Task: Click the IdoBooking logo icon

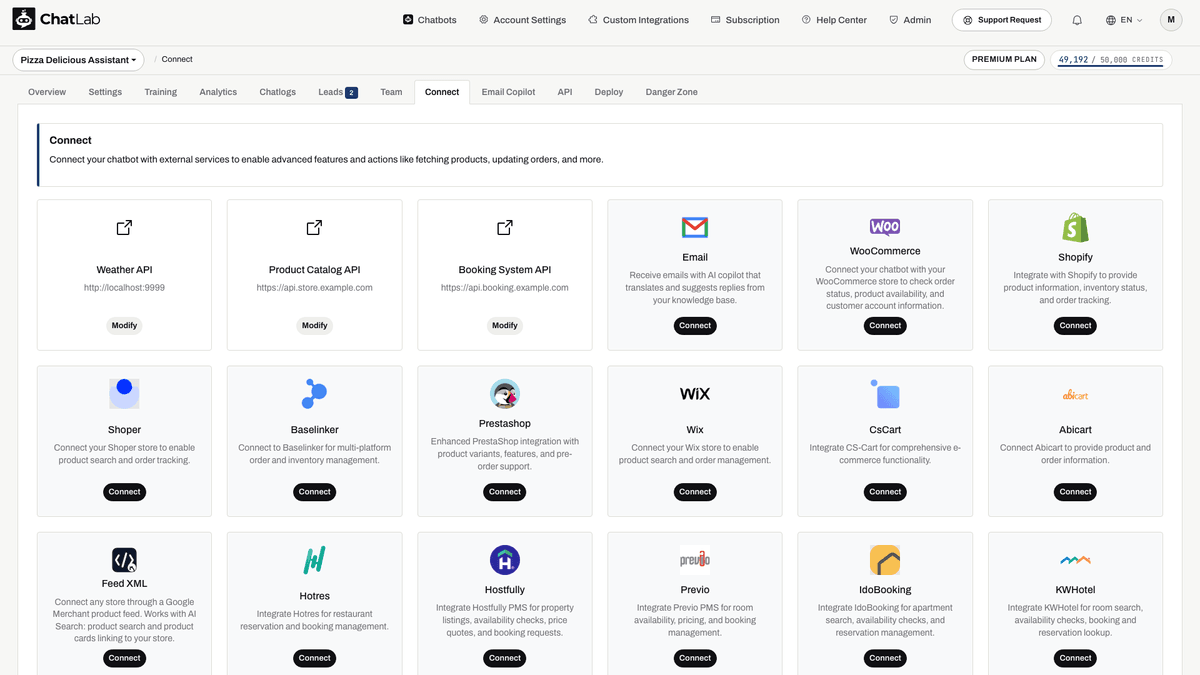Action: [x=885, y=560]
